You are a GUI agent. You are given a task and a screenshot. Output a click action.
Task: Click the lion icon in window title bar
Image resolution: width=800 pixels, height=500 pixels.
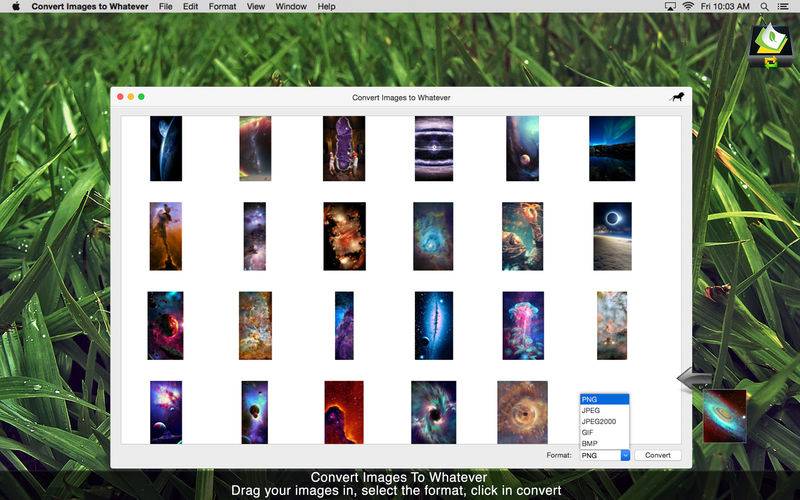point(677,97)
